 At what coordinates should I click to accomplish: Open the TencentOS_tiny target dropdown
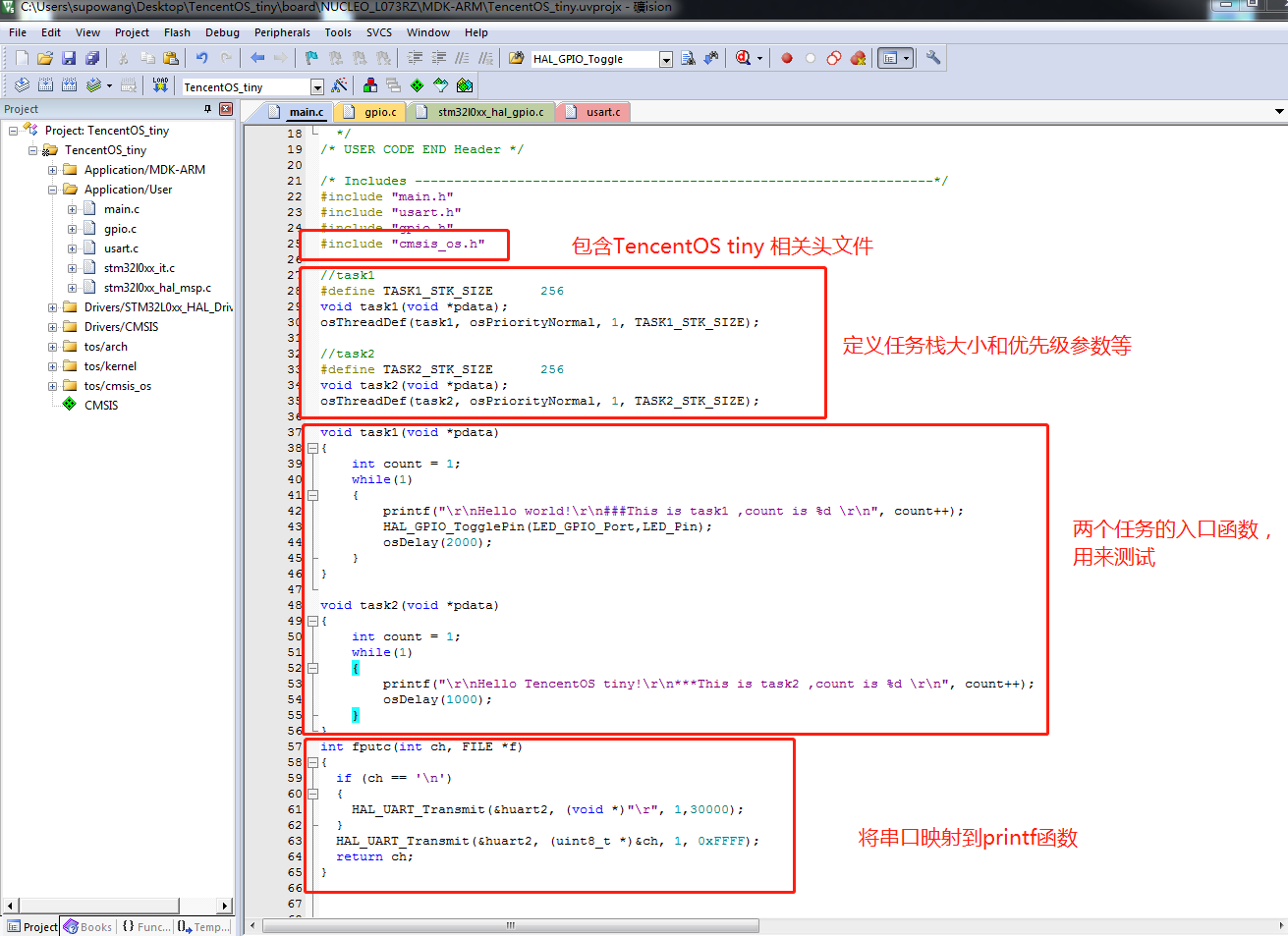click(x=316, y=87)
